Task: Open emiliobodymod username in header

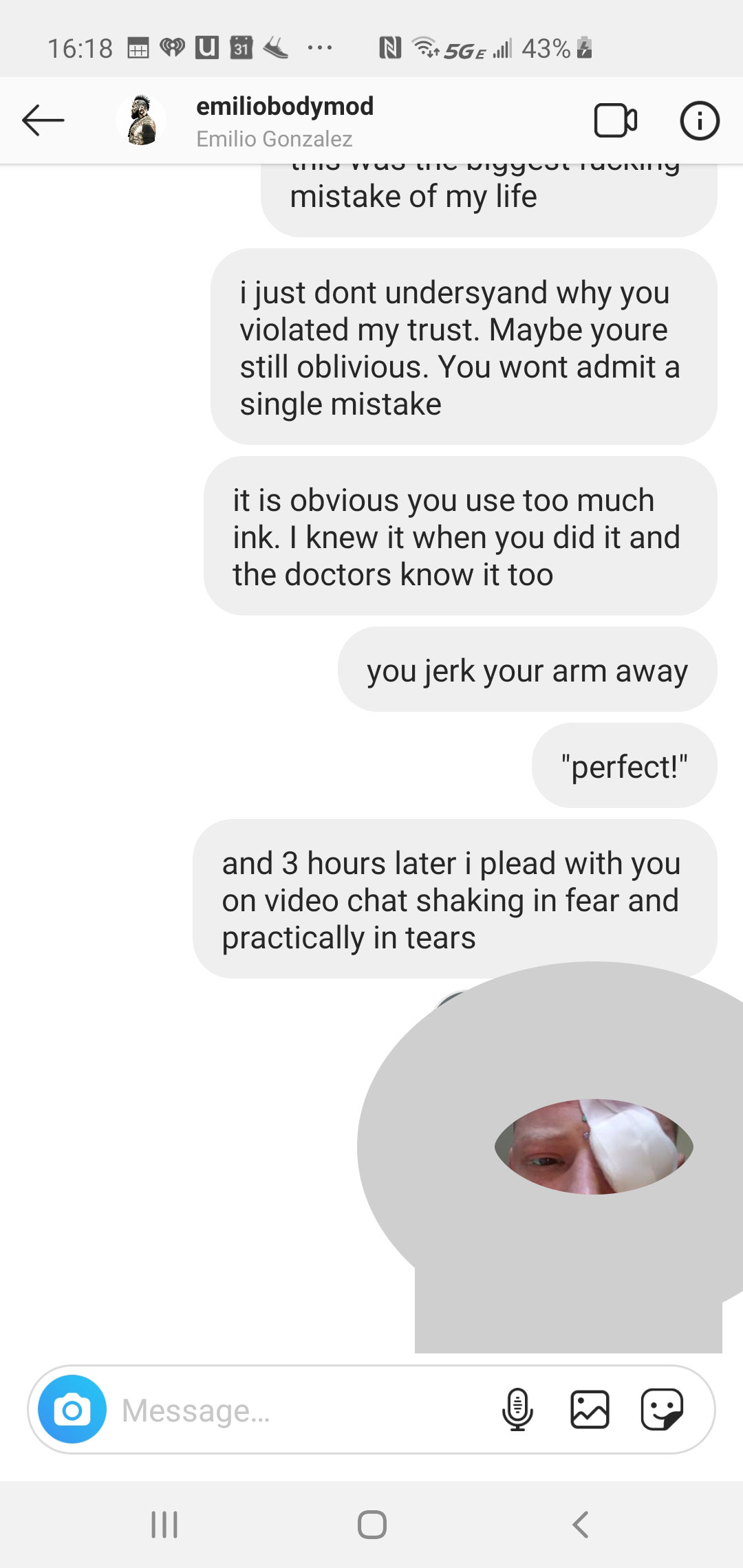Action: coord(285,106)
